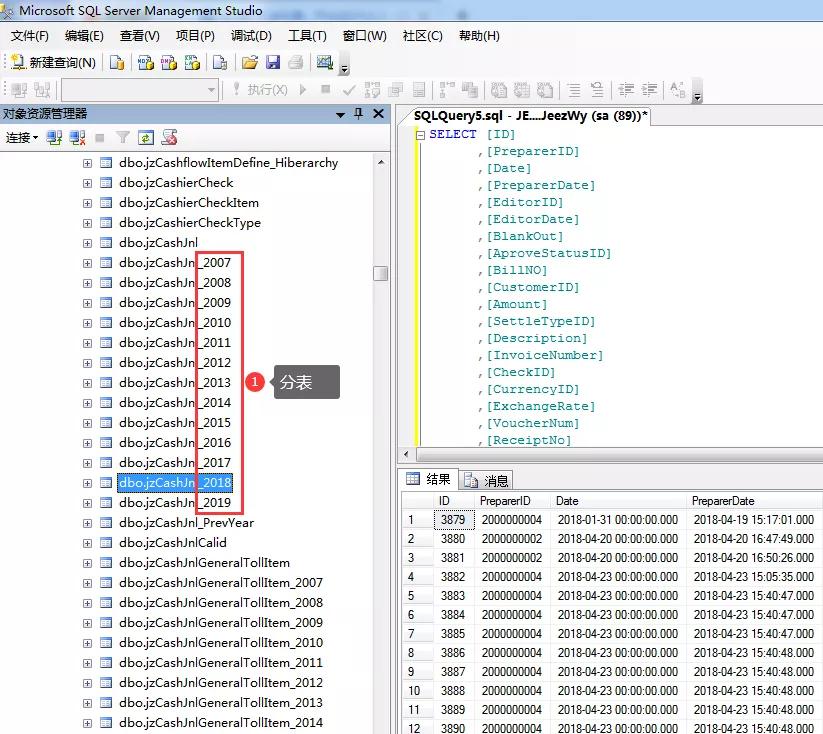Expand dbo.jzCashierCheck table node

87,183
